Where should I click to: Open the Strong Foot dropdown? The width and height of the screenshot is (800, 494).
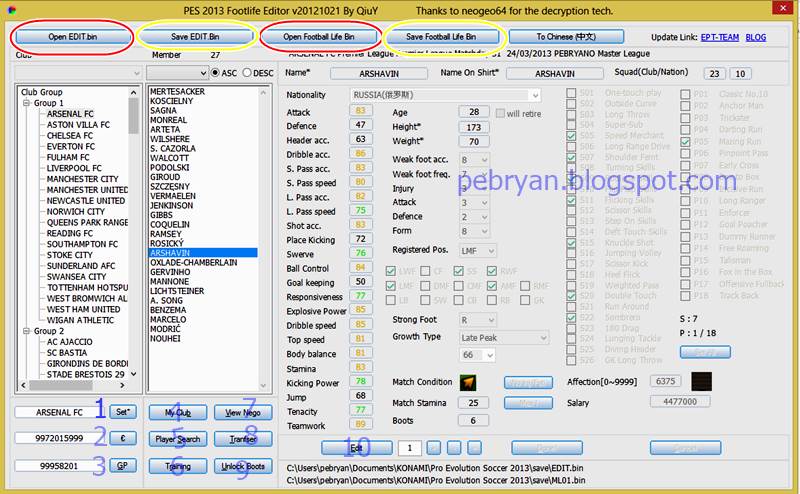click(477, 320)
